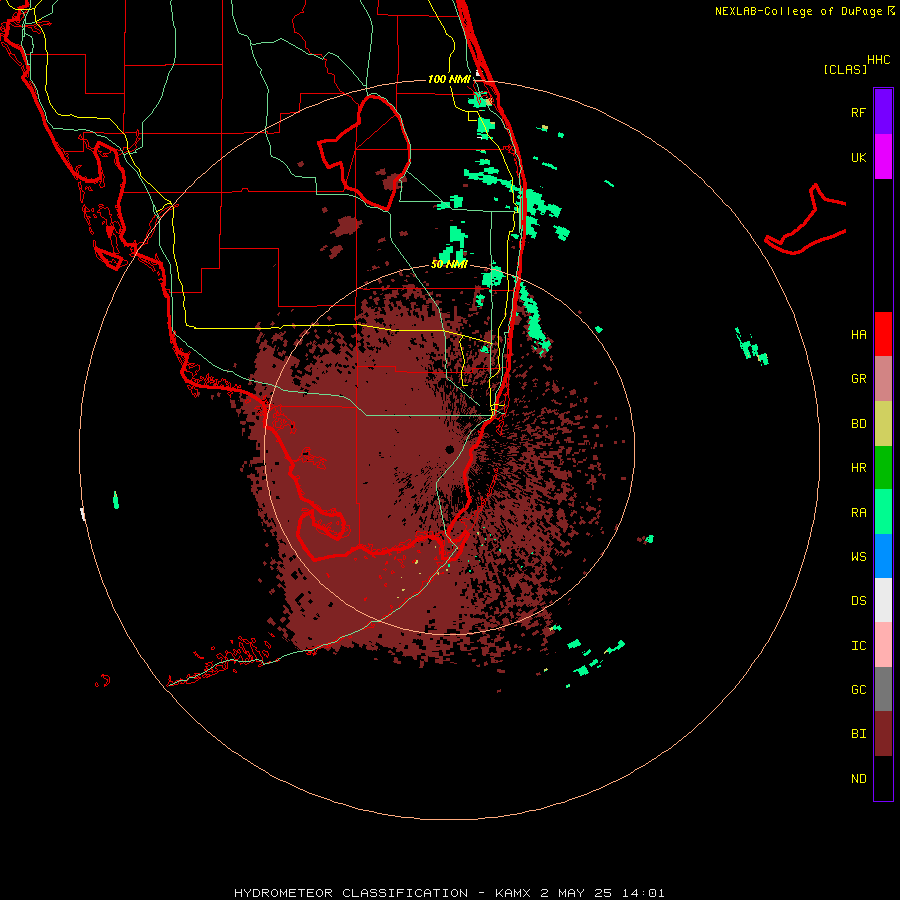This screenshot has width=900, height=900.
Task: Click the WS blue legend swatch
Action: coord(883,556)
